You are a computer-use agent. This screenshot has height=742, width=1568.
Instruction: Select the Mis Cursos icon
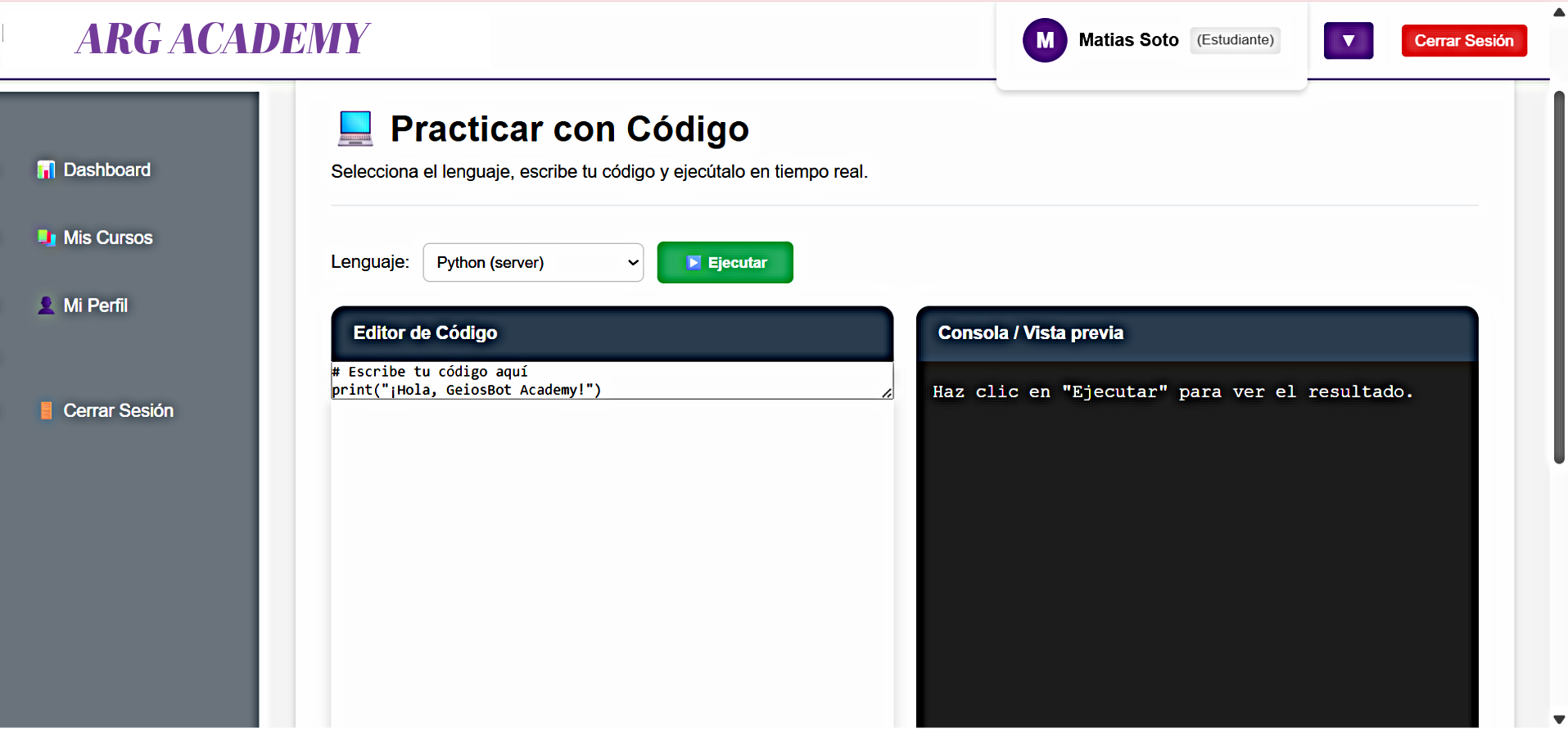point(46,238)
